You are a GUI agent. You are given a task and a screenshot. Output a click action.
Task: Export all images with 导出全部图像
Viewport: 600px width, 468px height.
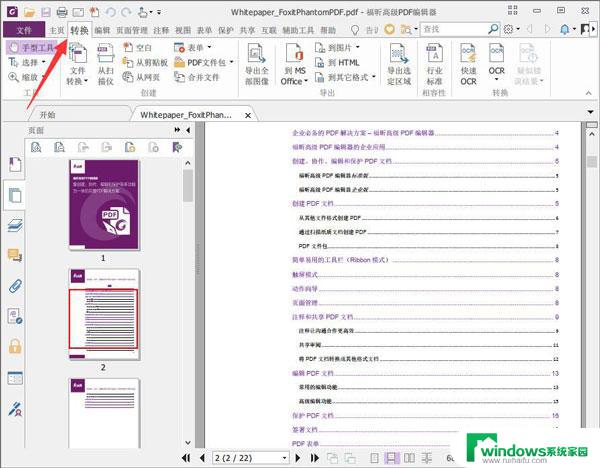click(257, 64)
